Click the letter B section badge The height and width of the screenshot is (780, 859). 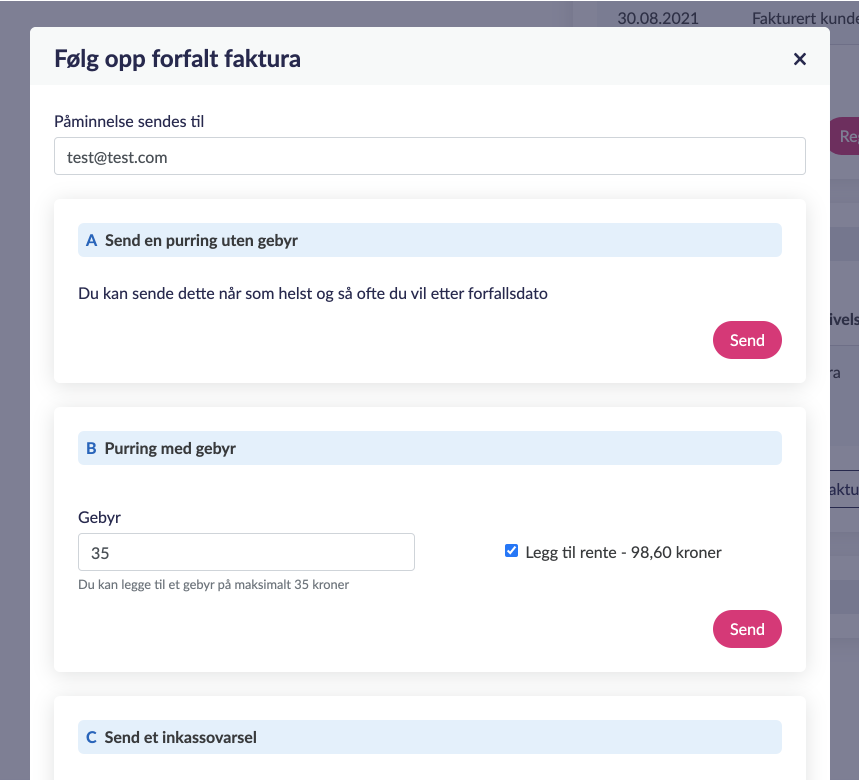tap(91, 449)
